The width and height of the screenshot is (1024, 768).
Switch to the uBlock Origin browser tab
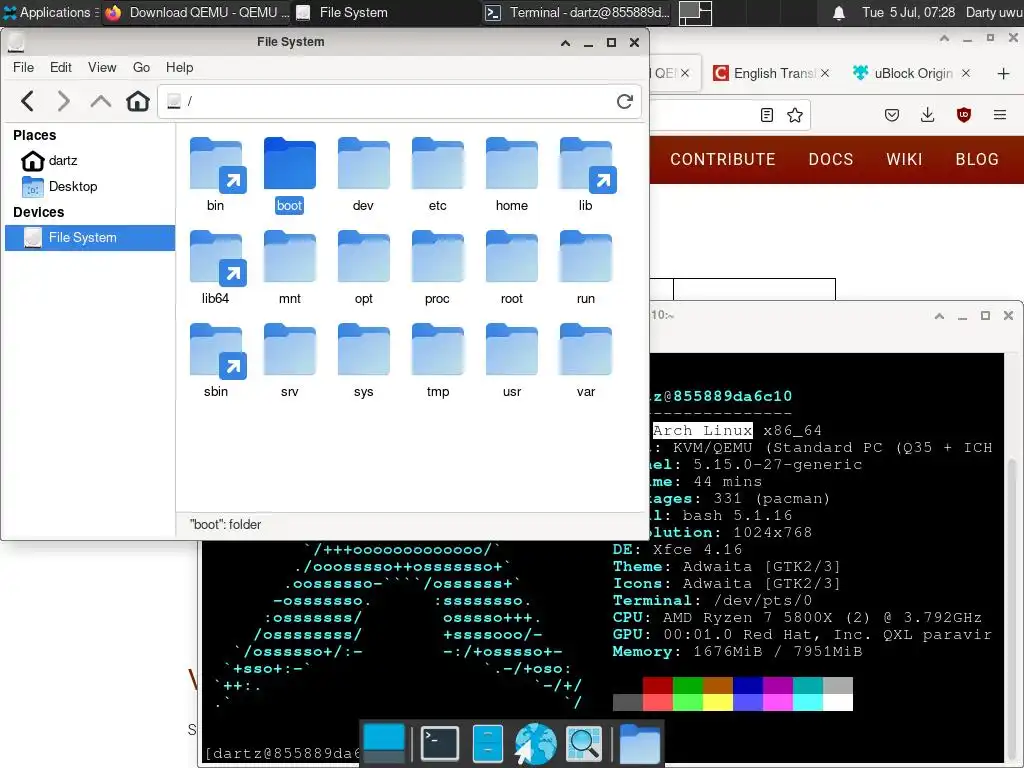pos(910,73)
